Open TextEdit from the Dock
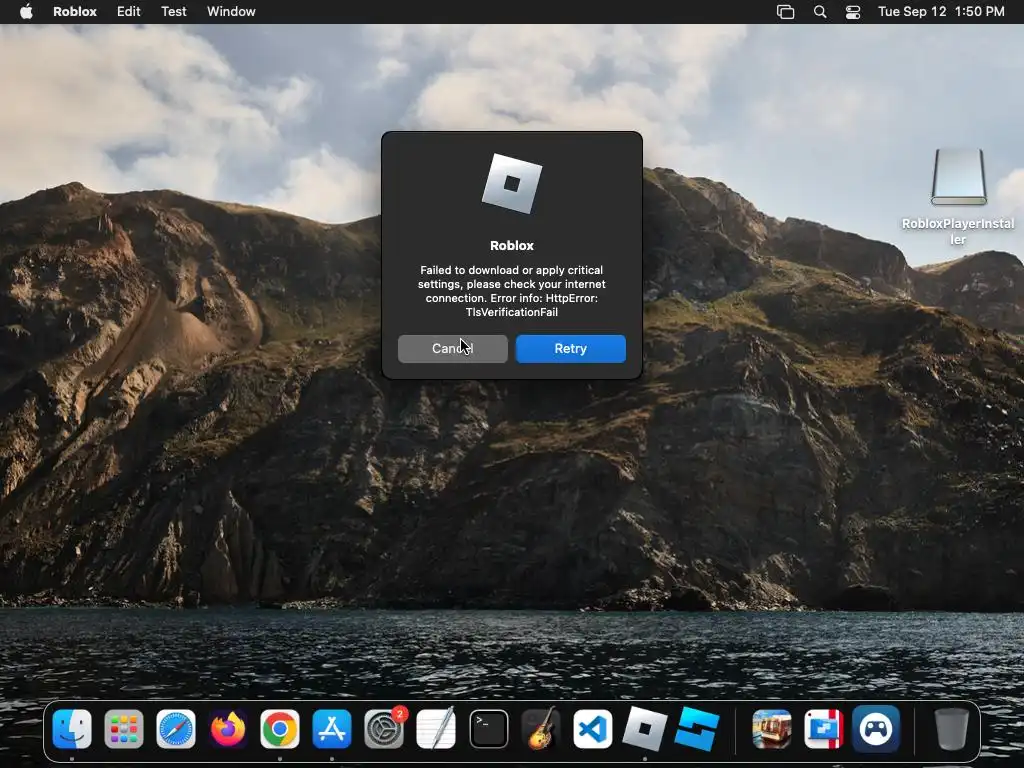This screenshot has height=768, width=1024. (x=436, y=729)
